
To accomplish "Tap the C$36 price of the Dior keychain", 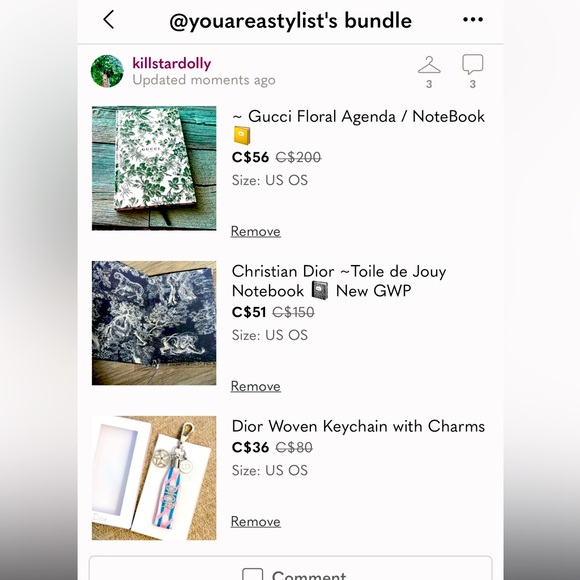I will coord(250,448).
